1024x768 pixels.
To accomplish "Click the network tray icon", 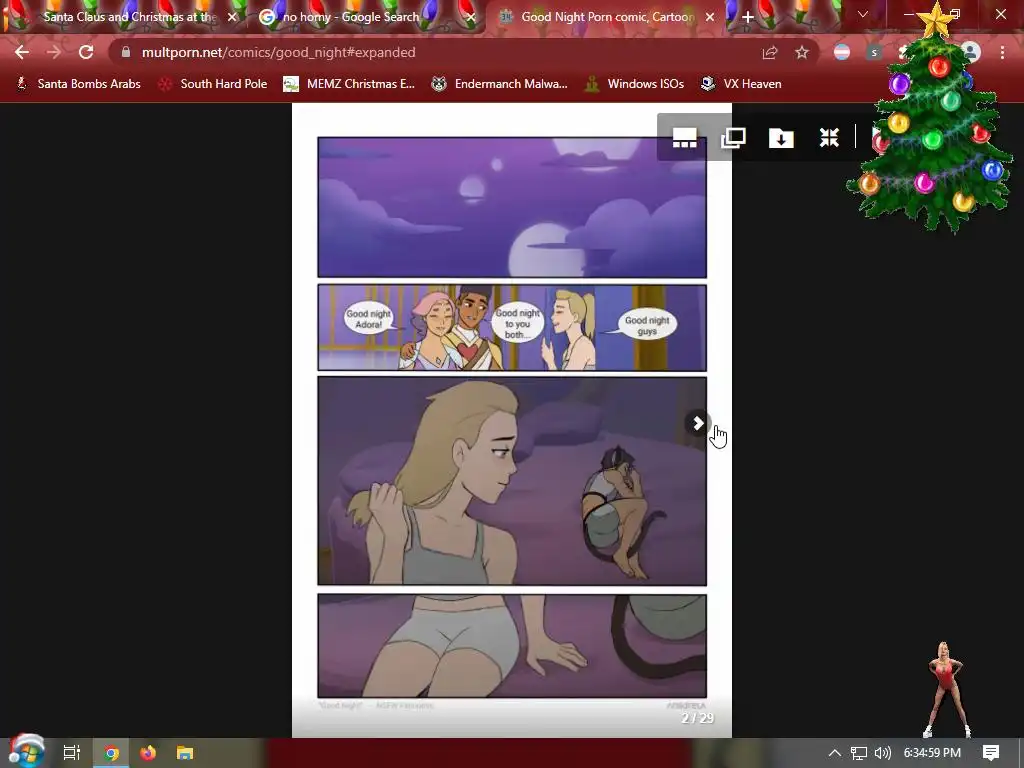I will coord(859,753).
